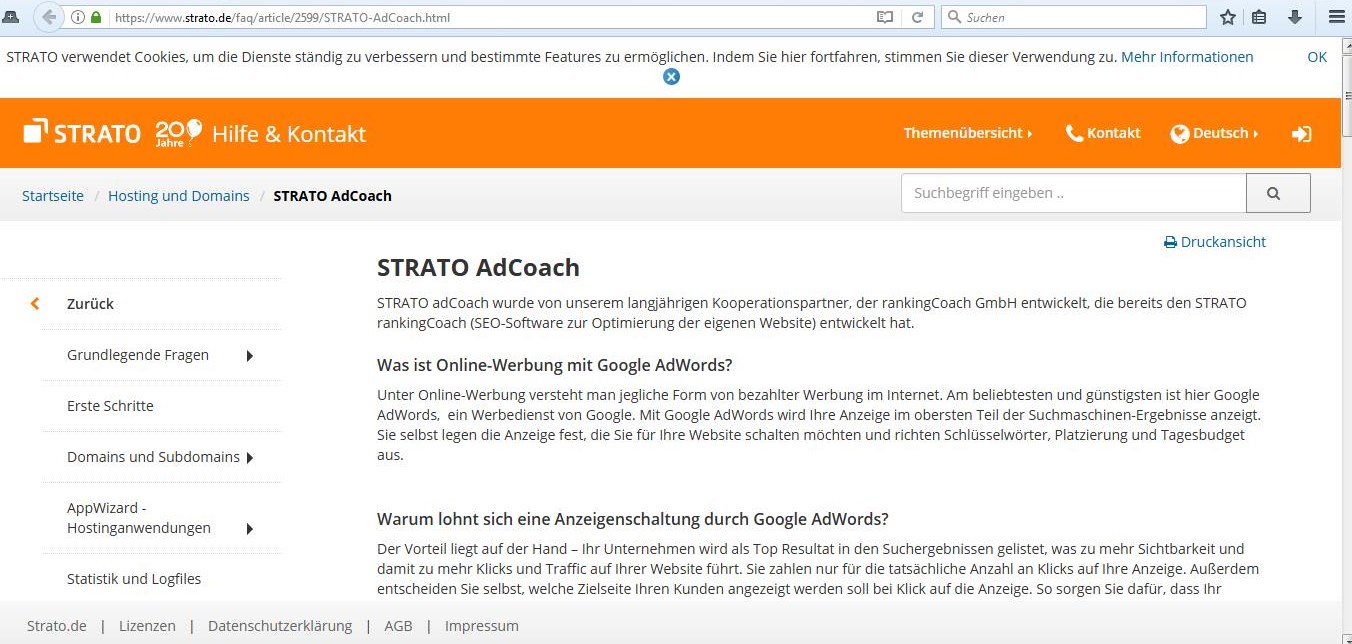The height and width of the screenshot is (644, 1352).
Task: Open the Kontakt phone link
Action: pos(1103,133)
